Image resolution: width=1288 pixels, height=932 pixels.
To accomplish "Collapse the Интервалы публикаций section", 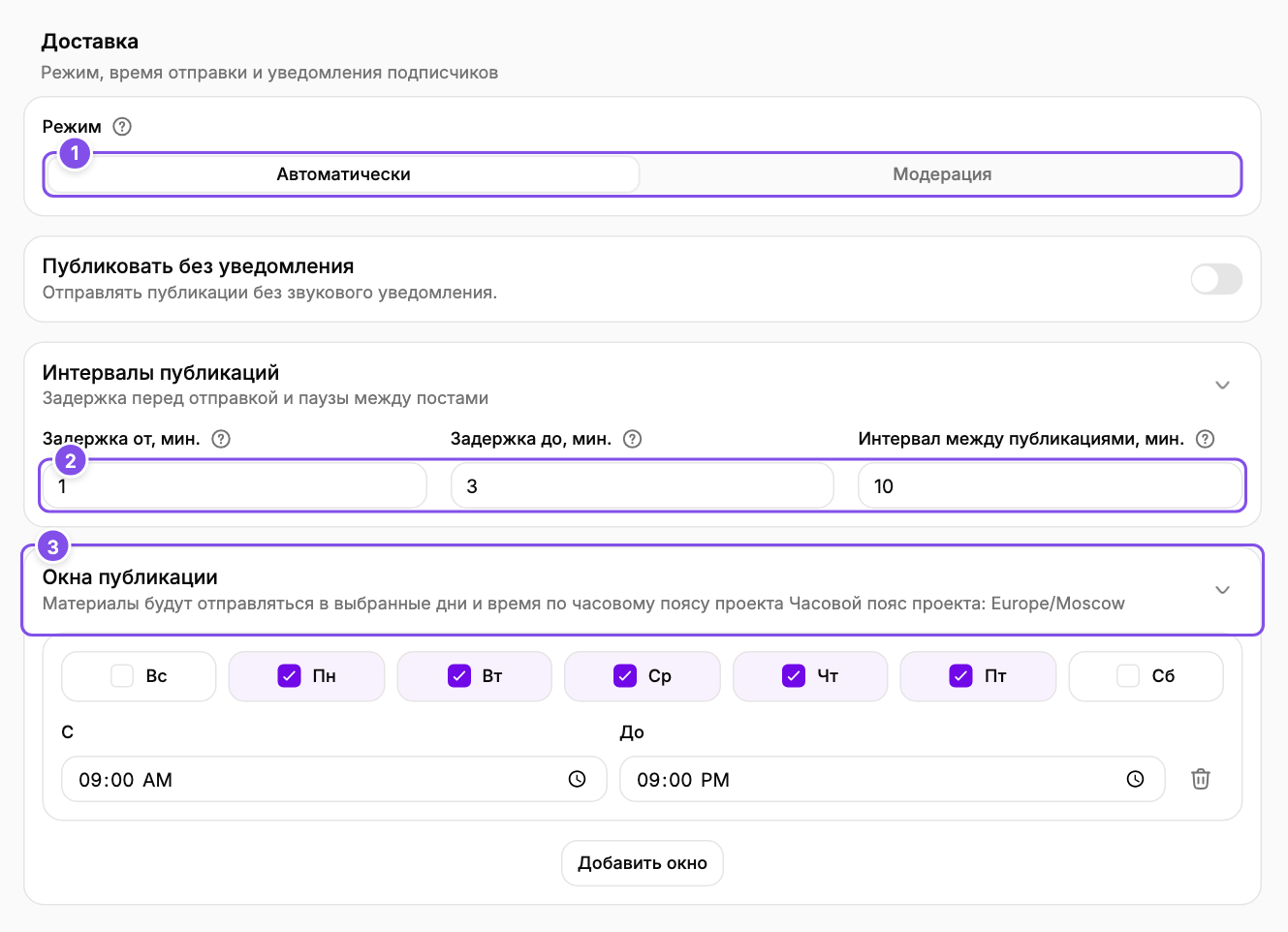I will 1222,385.
